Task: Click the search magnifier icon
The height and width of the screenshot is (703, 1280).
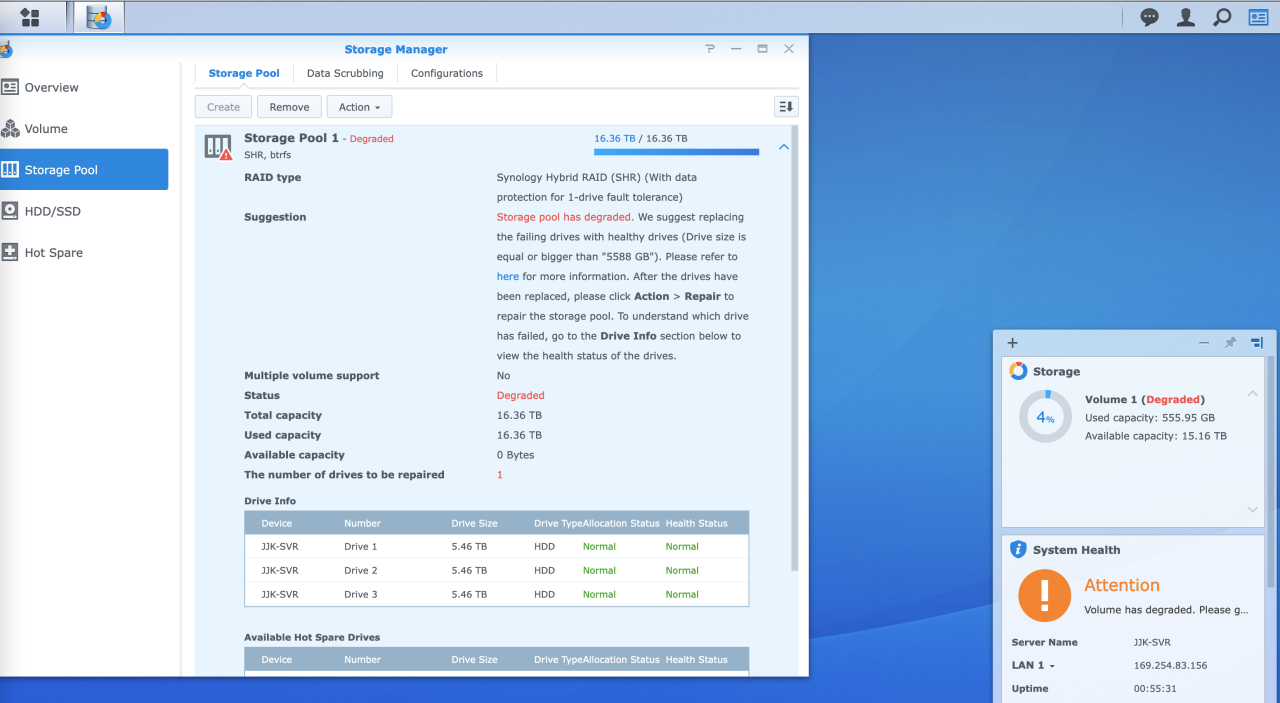Action: [1221, 17]
